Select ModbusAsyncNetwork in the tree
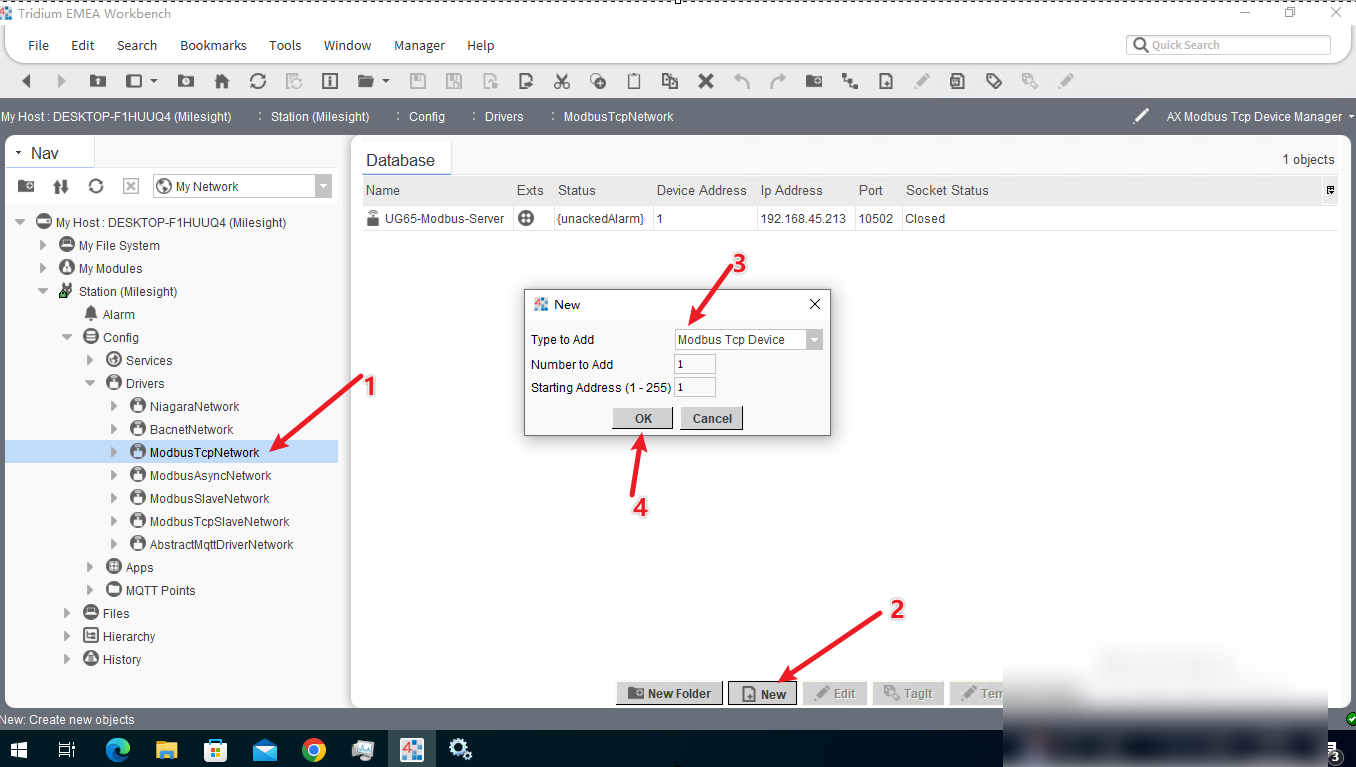 (x=210, y=475)
